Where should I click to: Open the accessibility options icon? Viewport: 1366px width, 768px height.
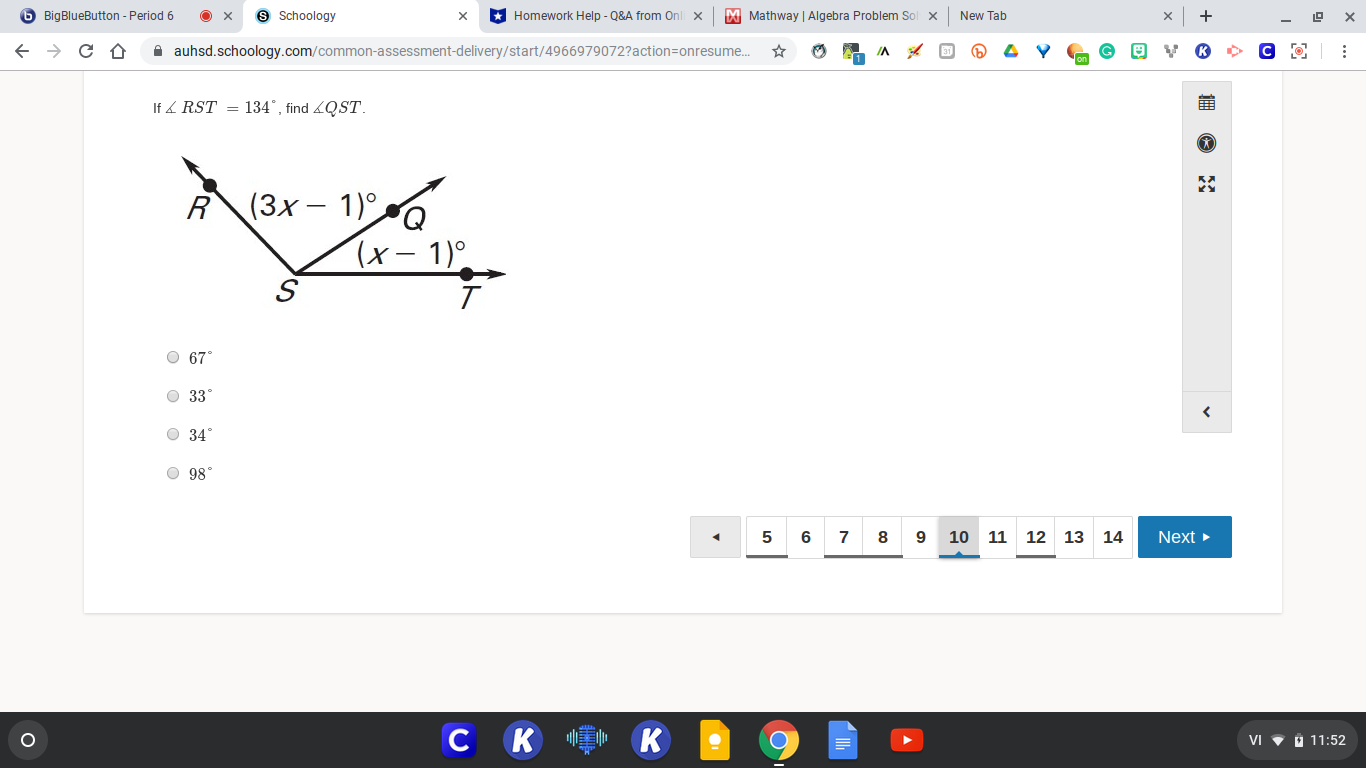(x=1206, y=143)
